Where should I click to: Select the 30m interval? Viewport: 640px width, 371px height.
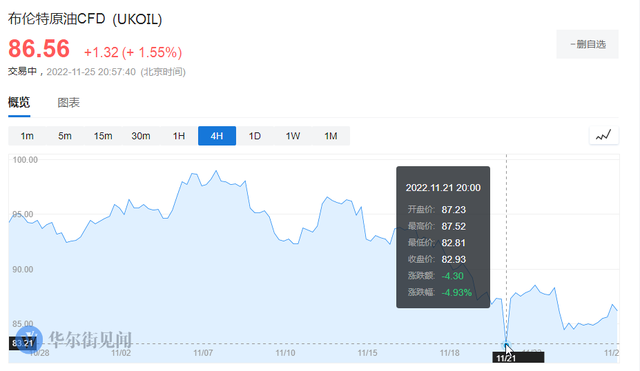(x=141, y=136)
